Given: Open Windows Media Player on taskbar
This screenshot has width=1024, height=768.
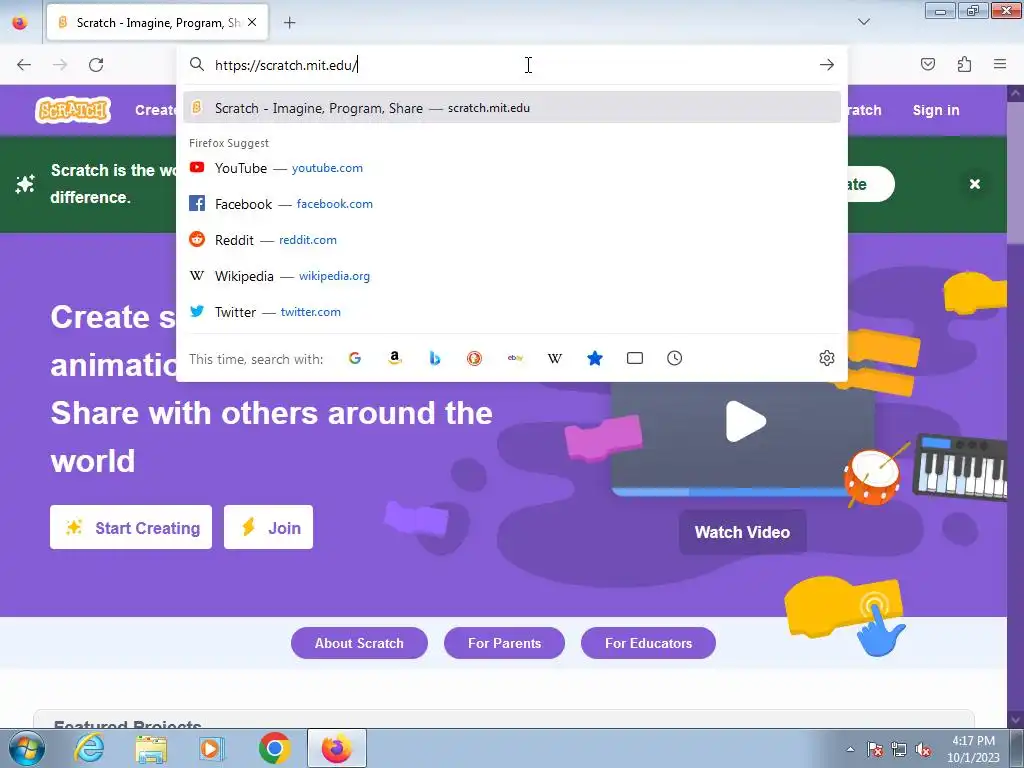Looking at the screenshot, I should 212,748.
